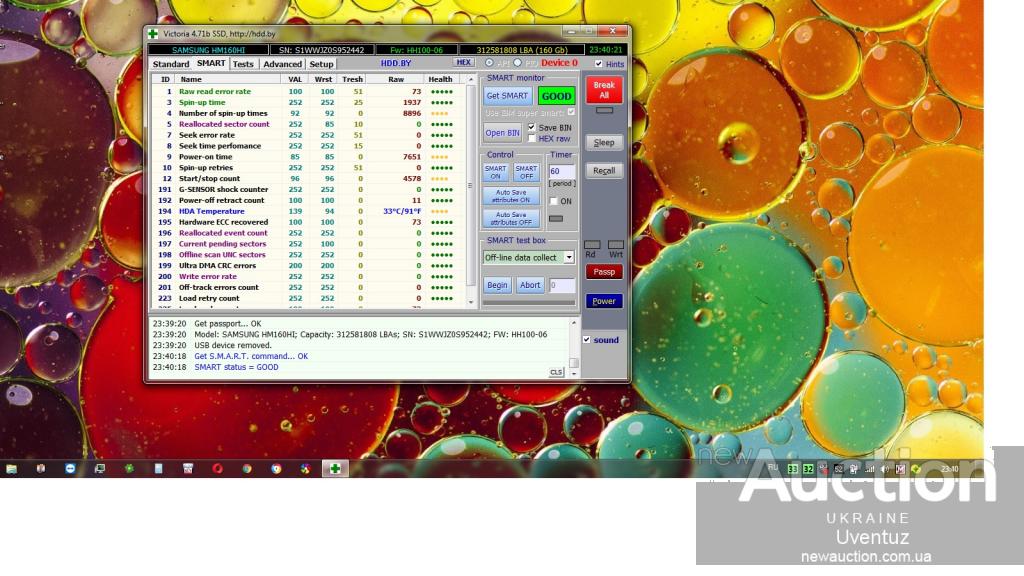
Task: Sort by the Raw column header
Action: point(396,79)
